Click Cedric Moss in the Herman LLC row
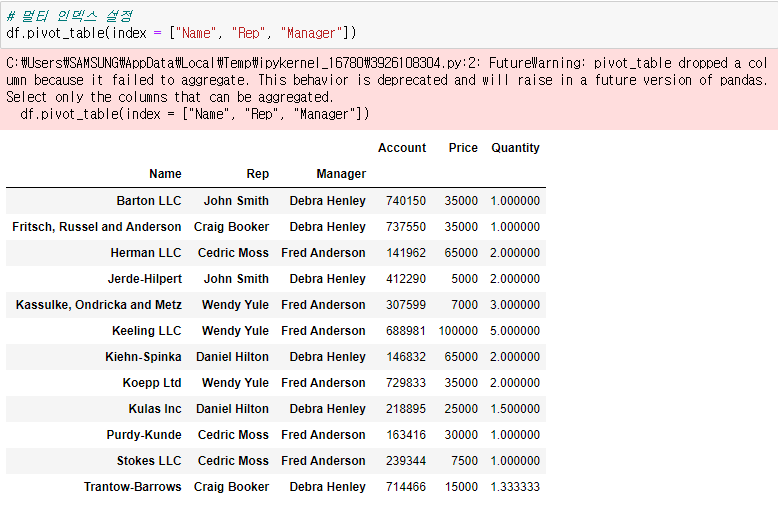 tap(233, 253)
